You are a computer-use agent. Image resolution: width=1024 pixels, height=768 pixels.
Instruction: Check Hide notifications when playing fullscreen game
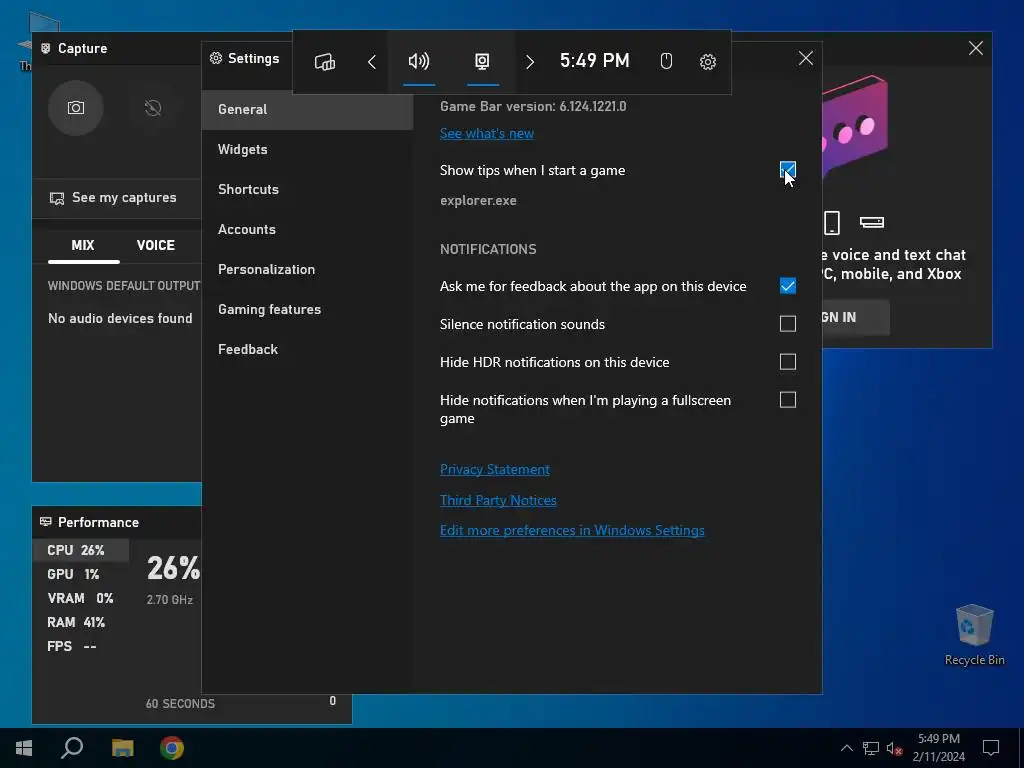[x=788, y=400]
